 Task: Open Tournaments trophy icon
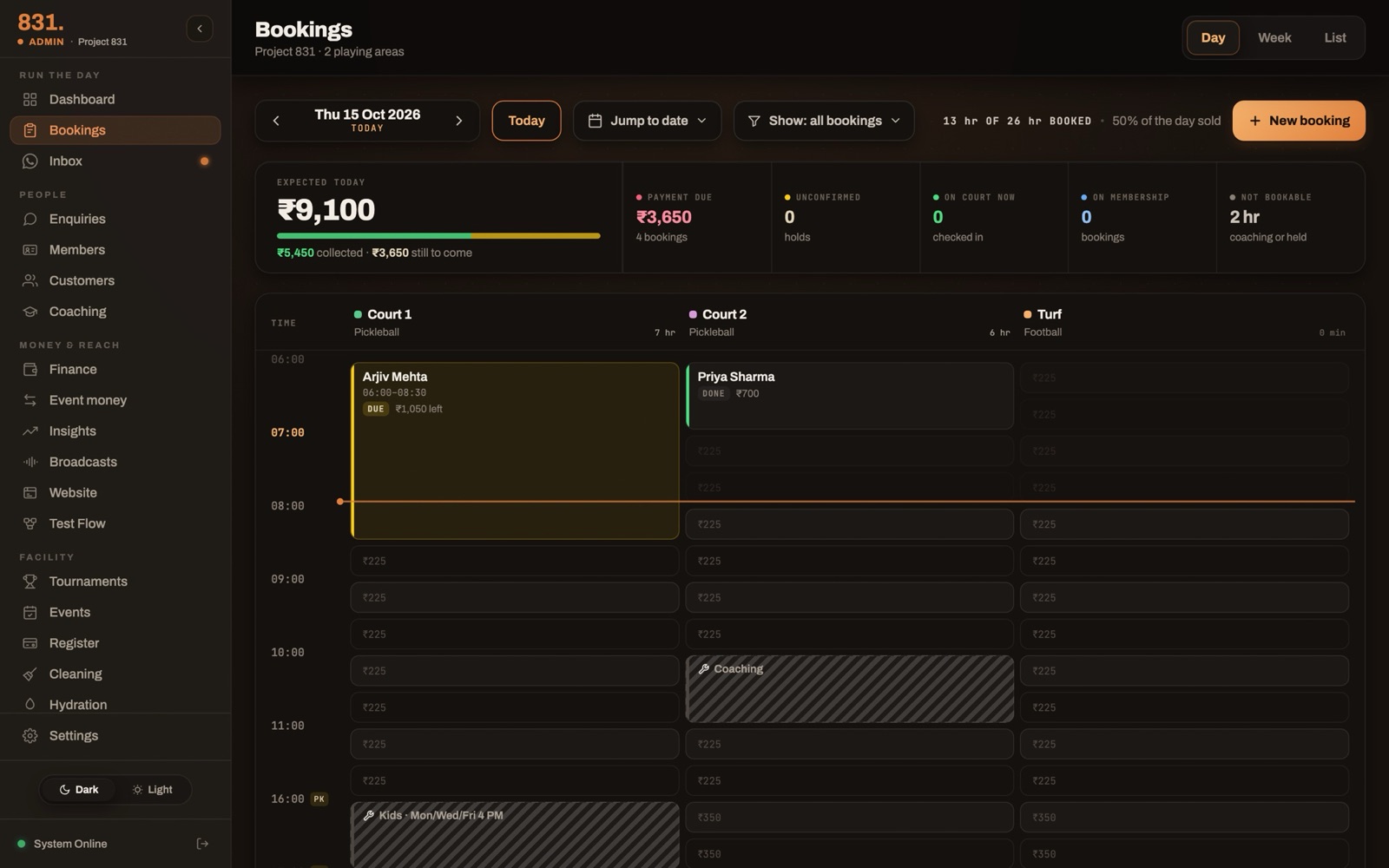[30, 582]
